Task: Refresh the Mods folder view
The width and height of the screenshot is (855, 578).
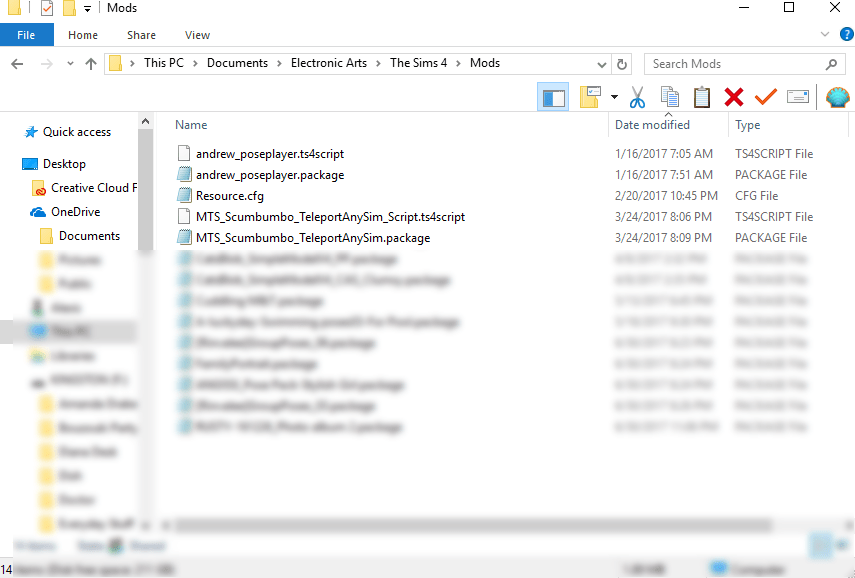Action: click(x=622, y=64)
